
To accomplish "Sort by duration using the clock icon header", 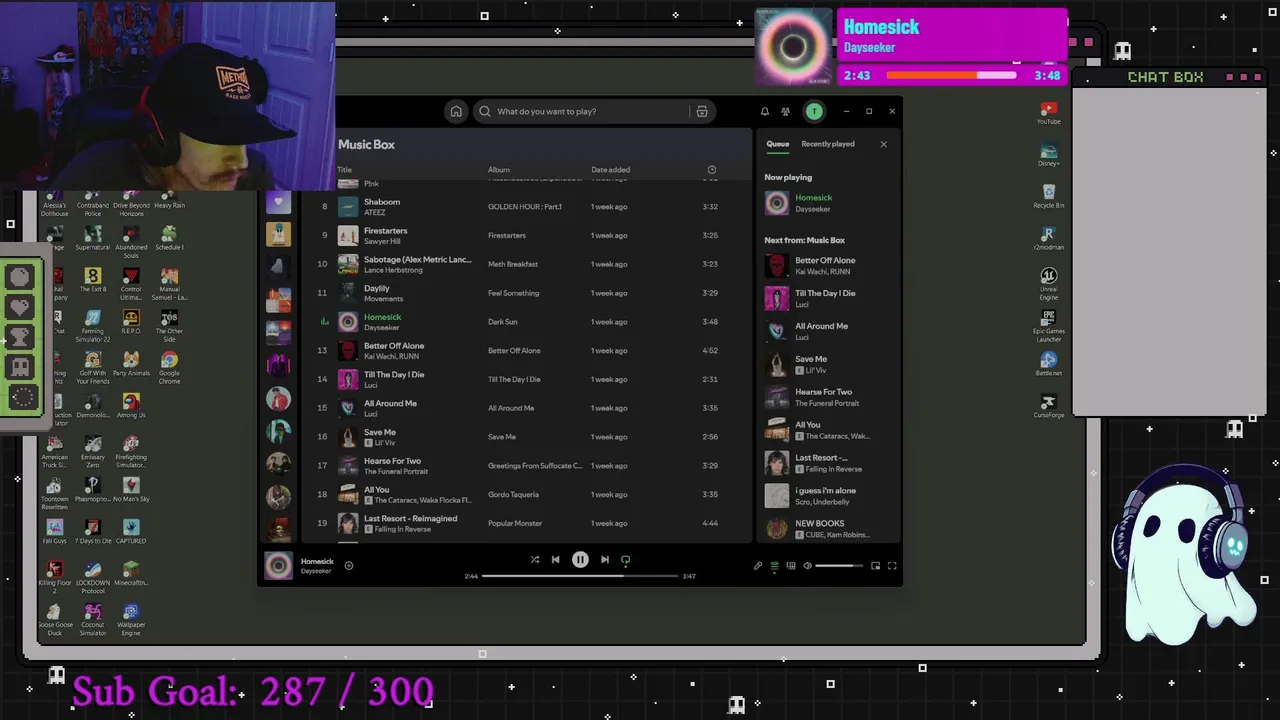I will 712,170.
